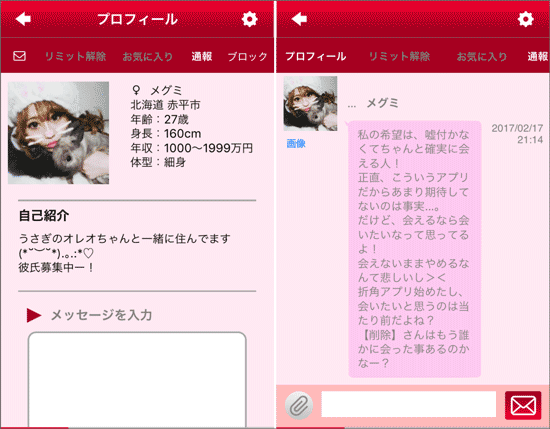Focus the profile message text area
Image resolution: width=550 pixels, height=429 pixels.
click(x=137, y=380)
